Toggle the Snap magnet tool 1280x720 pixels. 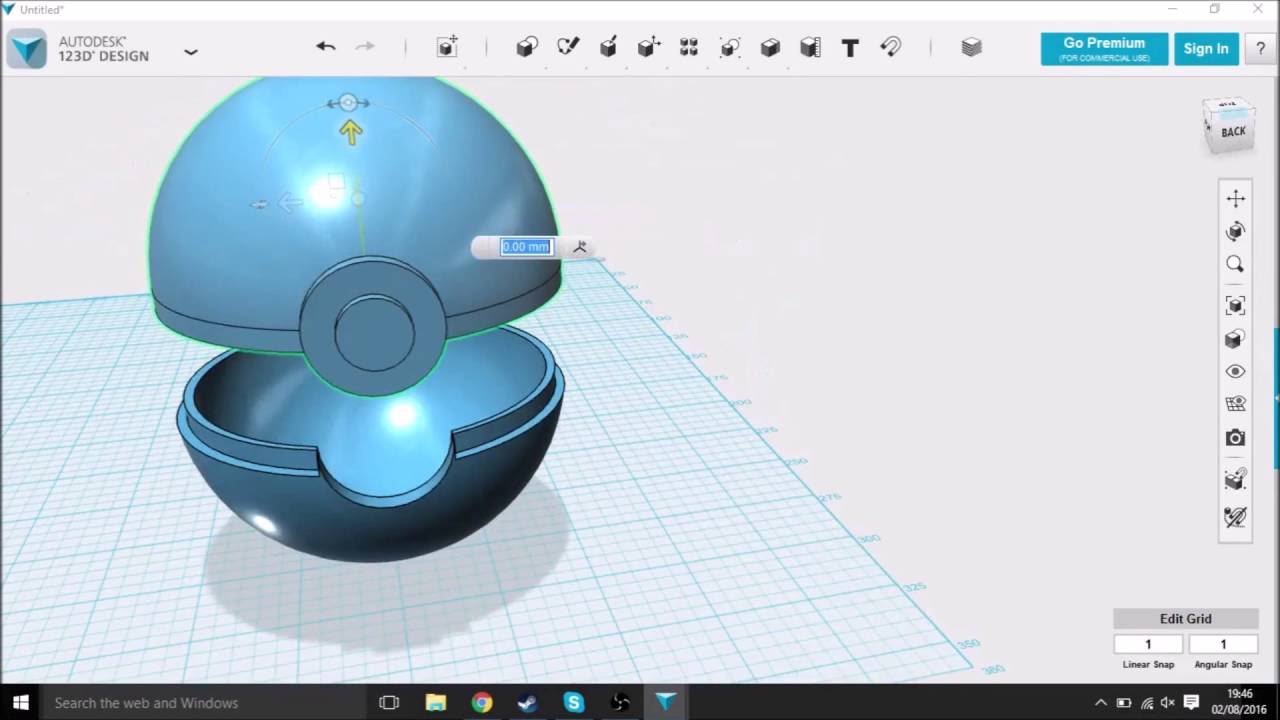890,47
